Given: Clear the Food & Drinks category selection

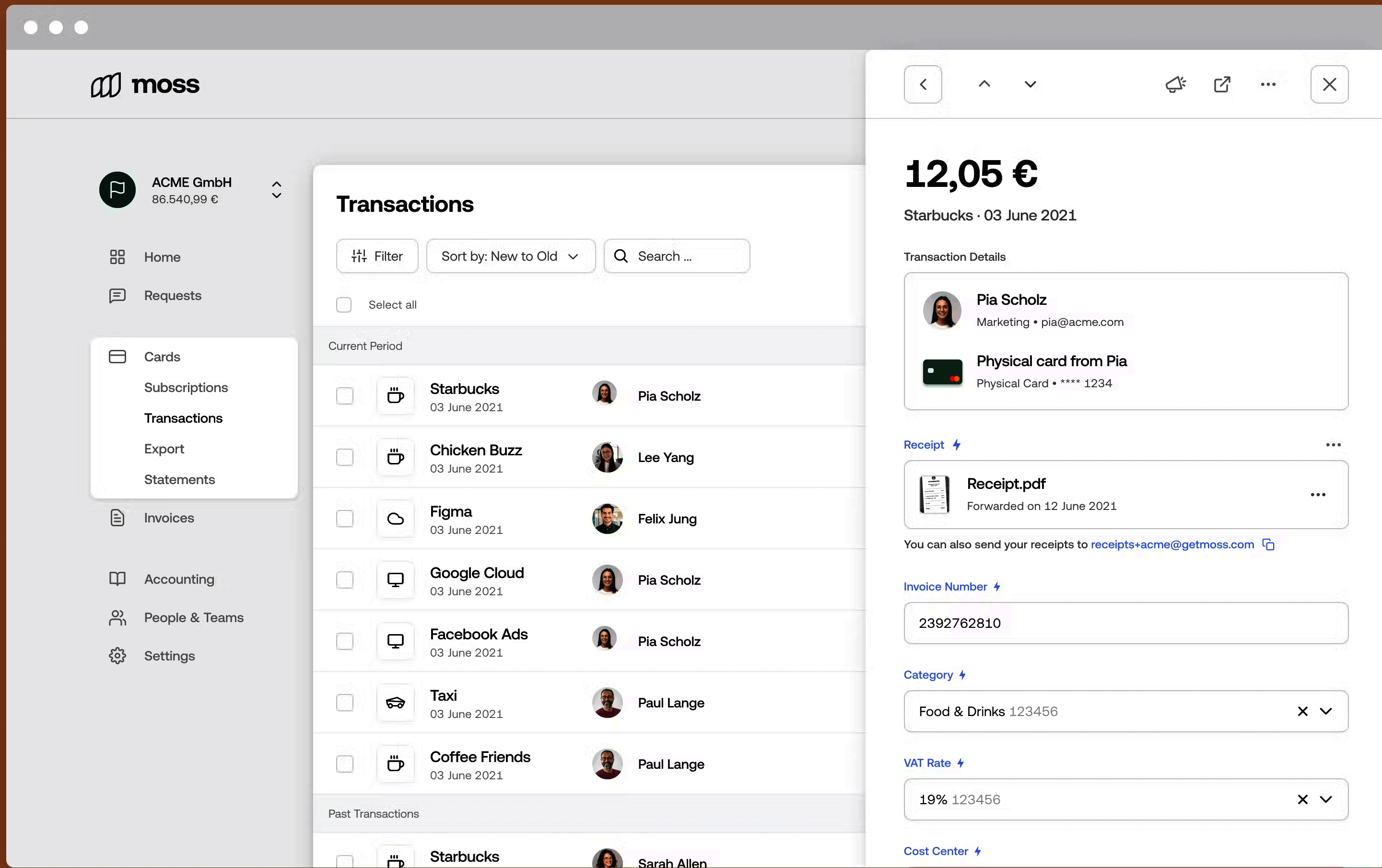Looking at the screenshot, I should 1302,711.
